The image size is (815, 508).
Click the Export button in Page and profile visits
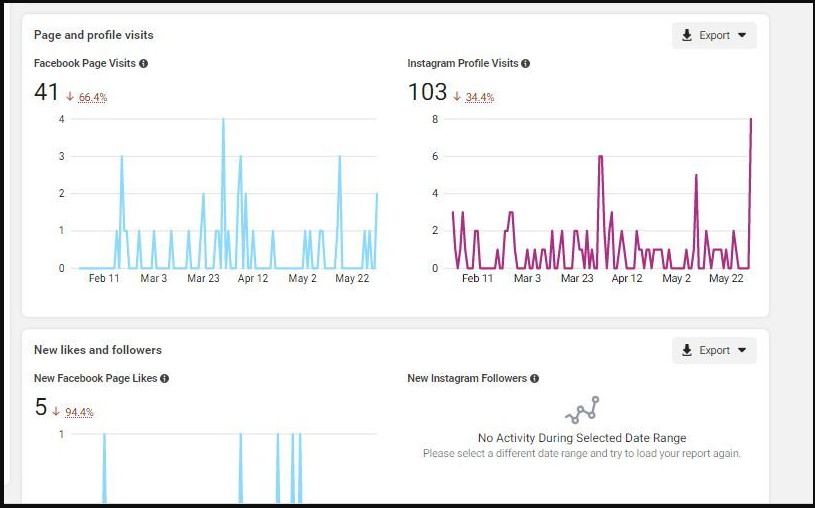[714, 35]
